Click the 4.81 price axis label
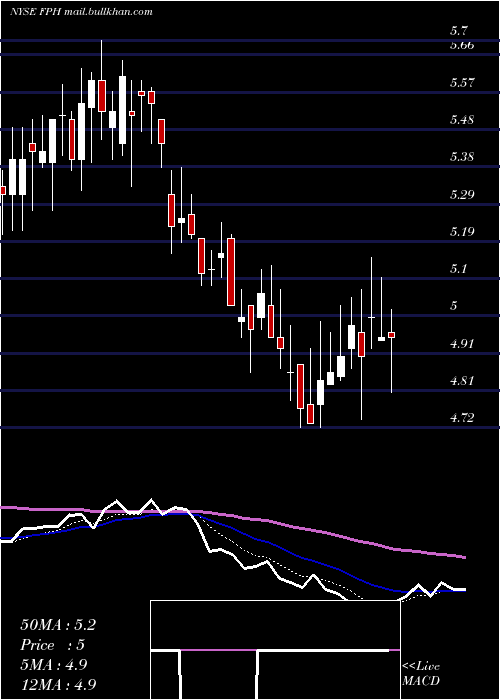Viewport: 500px width, 700px height. tap(462, 380)
